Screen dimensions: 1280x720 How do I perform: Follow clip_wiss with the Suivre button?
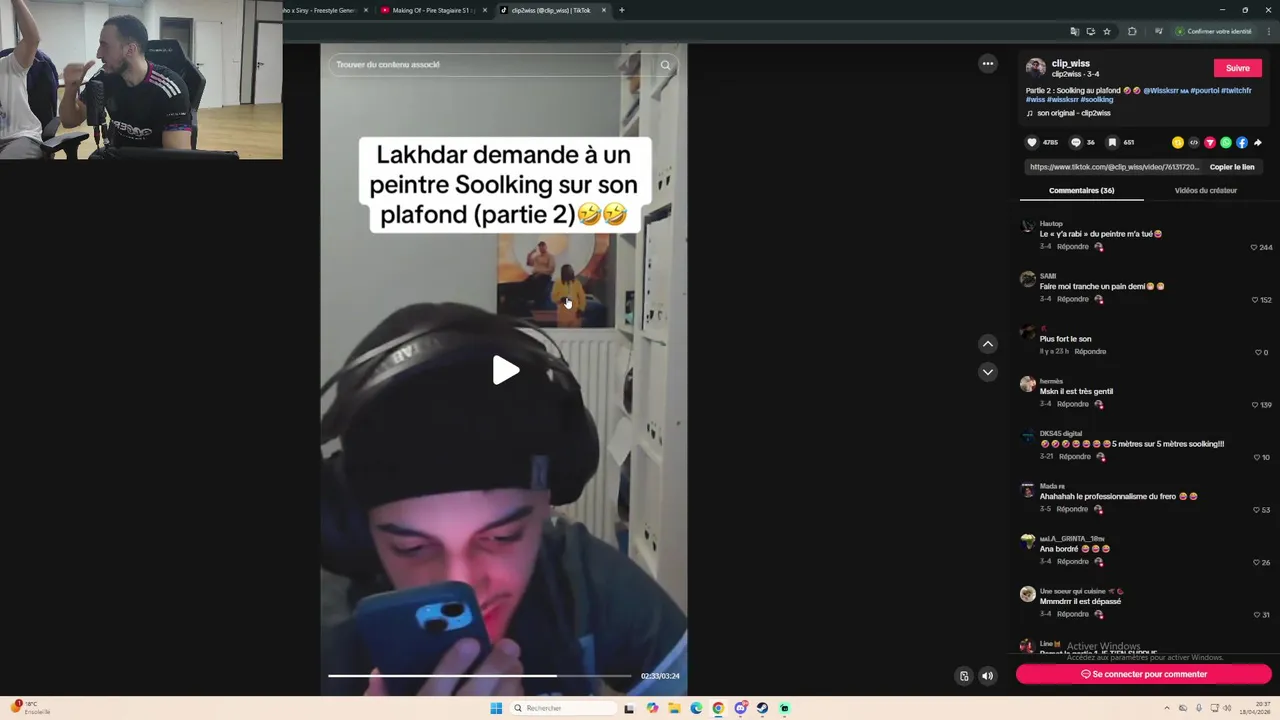(1238, 68)
